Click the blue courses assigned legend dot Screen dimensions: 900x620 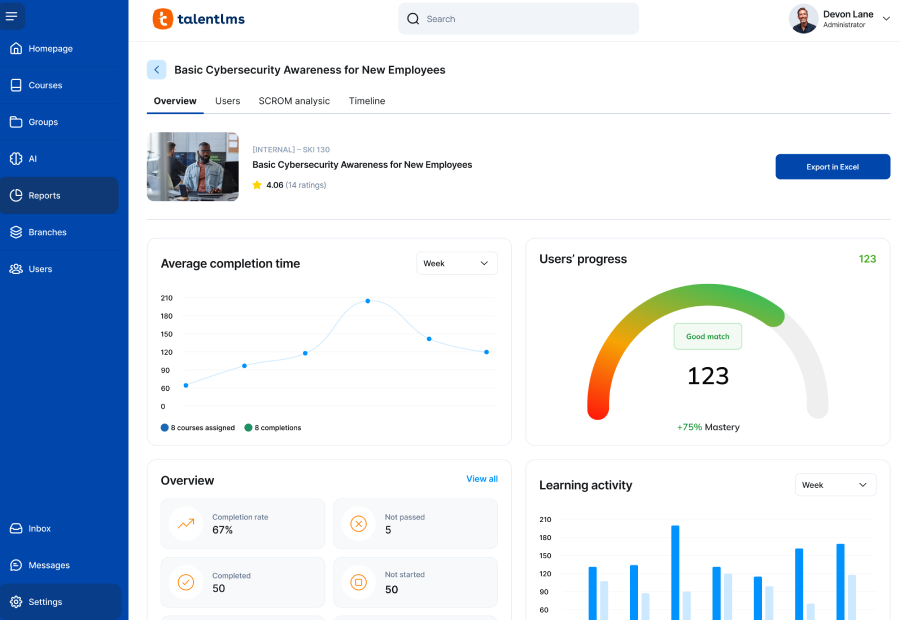(165, 428)
